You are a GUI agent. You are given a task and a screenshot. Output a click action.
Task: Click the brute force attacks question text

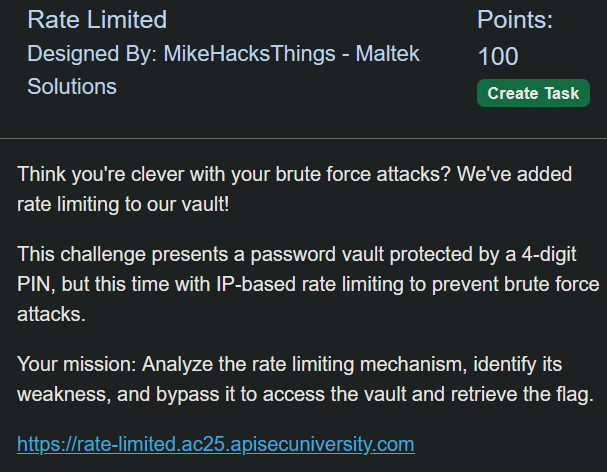[363, 174]
